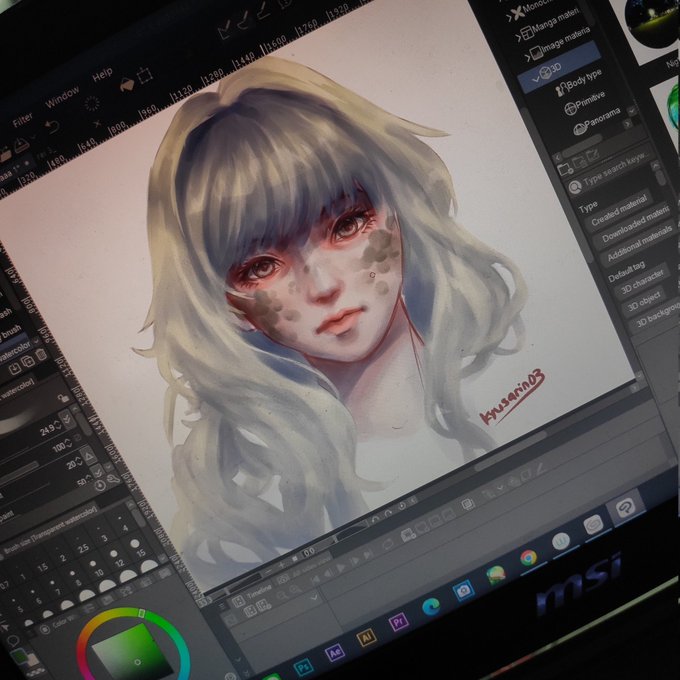Filter by Created material tag
680x680 pixels.
pyautogui.click(x=619, y=210)
